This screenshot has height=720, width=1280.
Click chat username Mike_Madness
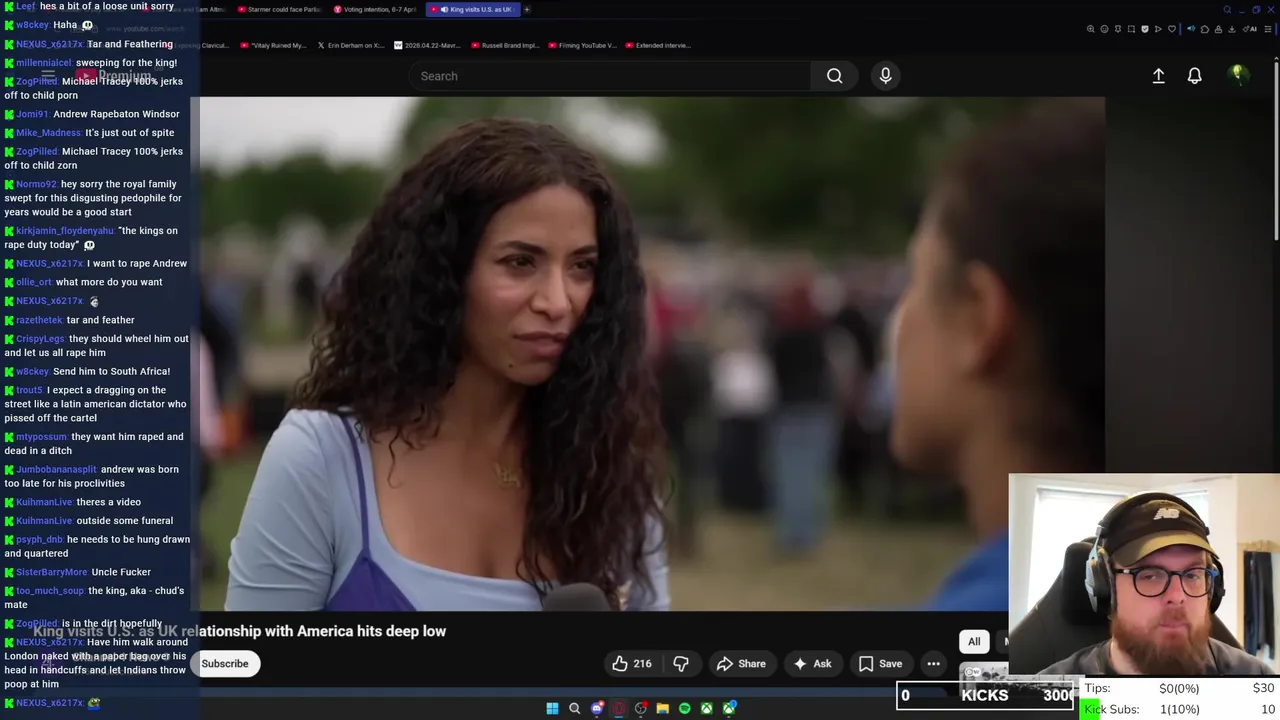[48, 133]
